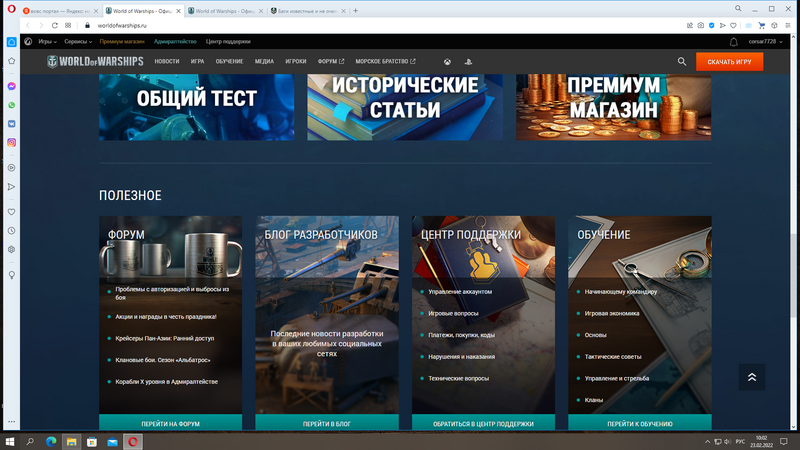Click ПЕРЕЙТИ НА ФОРУМ button
800x450 pixels.
point(170,423)
